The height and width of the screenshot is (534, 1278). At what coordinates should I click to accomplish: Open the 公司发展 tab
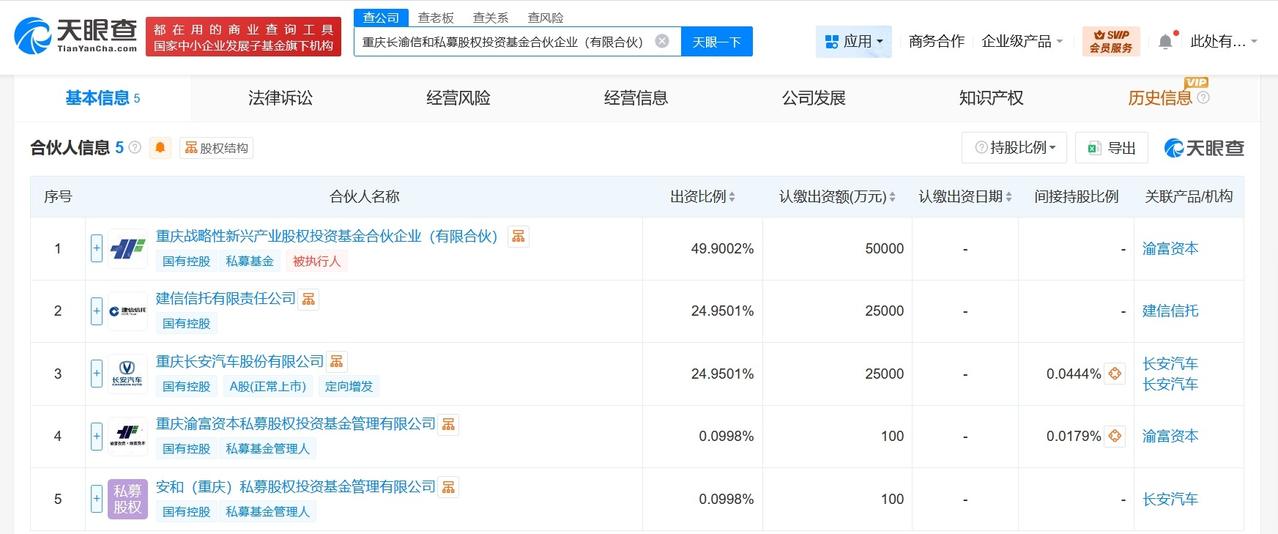point(814,98)
